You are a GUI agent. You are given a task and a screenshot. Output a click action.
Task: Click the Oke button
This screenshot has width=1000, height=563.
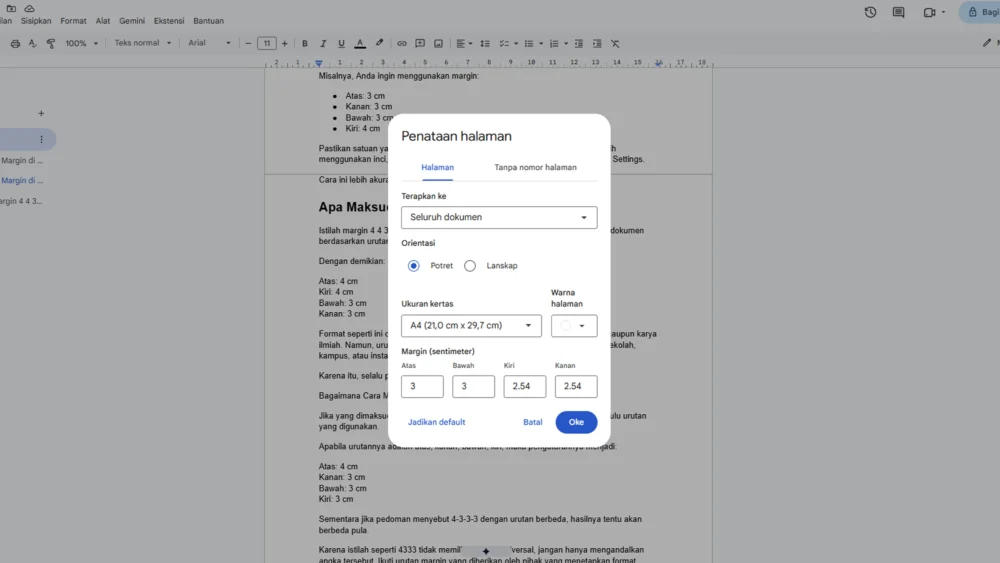576,422
